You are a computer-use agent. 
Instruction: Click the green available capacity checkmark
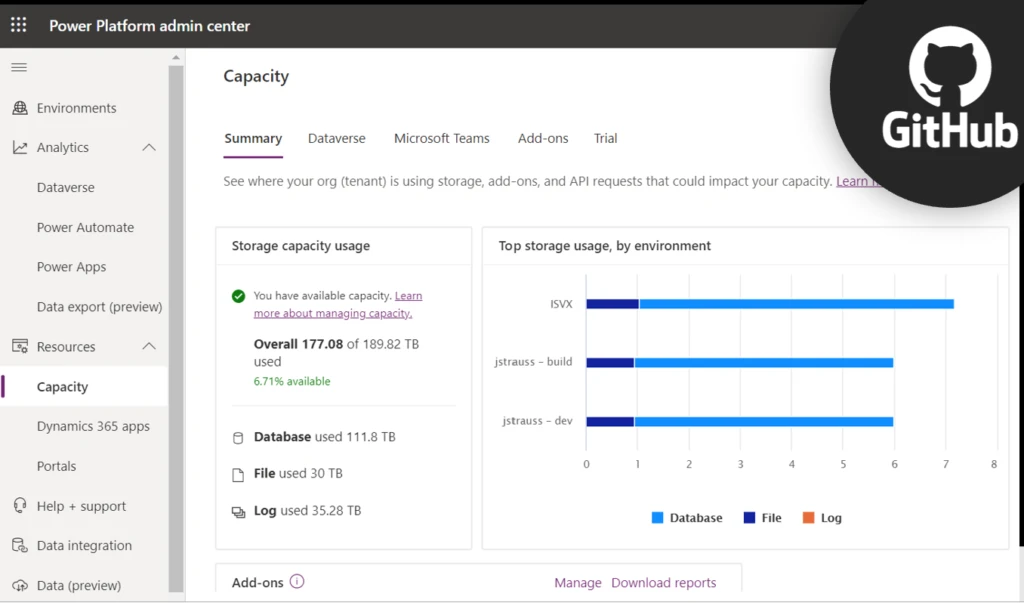[x=237, y=296]
